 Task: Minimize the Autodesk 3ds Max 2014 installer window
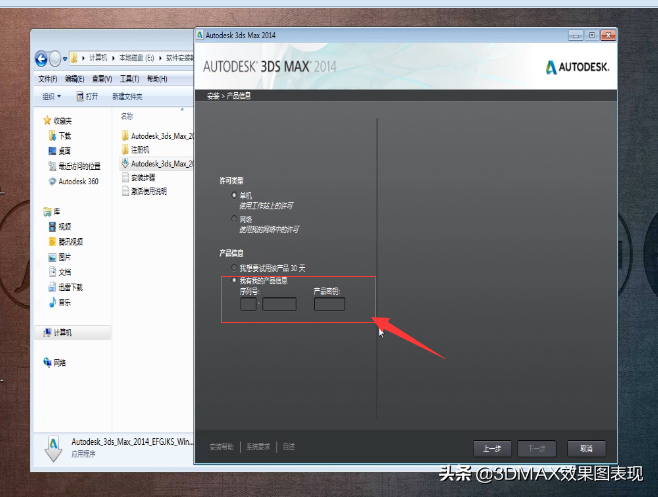click(x=576, y=35)
